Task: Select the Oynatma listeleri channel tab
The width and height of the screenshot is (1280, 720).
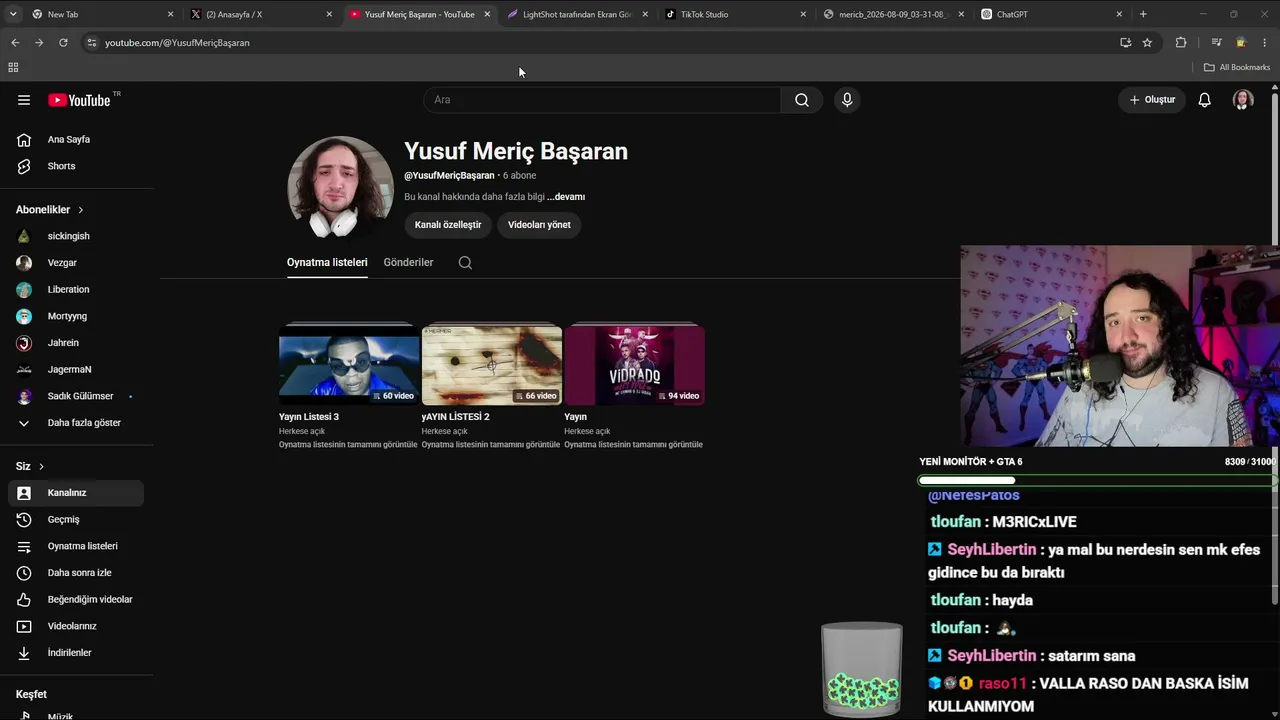Action: pos(327,262)
